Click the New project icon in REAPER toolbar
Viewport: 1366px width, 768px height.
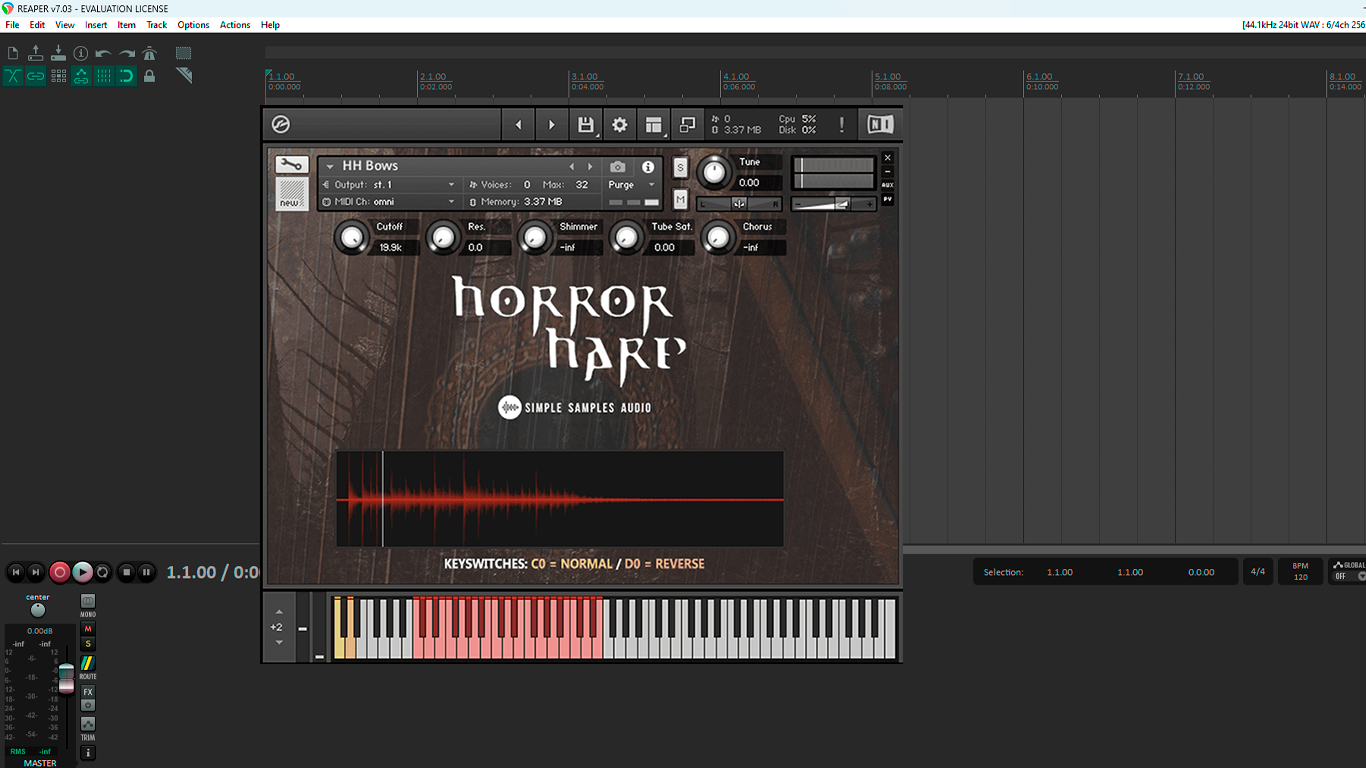point(13,53)
